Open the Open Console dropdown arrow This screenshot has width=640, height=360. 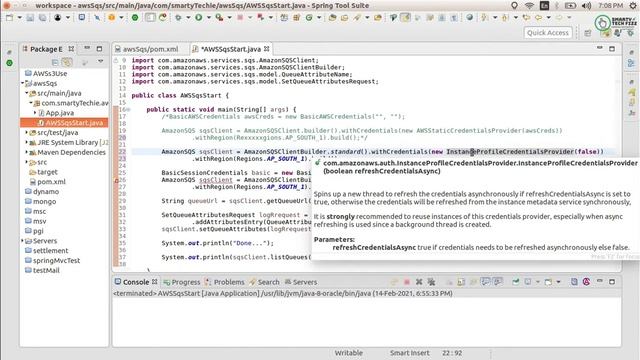(559, 282)
